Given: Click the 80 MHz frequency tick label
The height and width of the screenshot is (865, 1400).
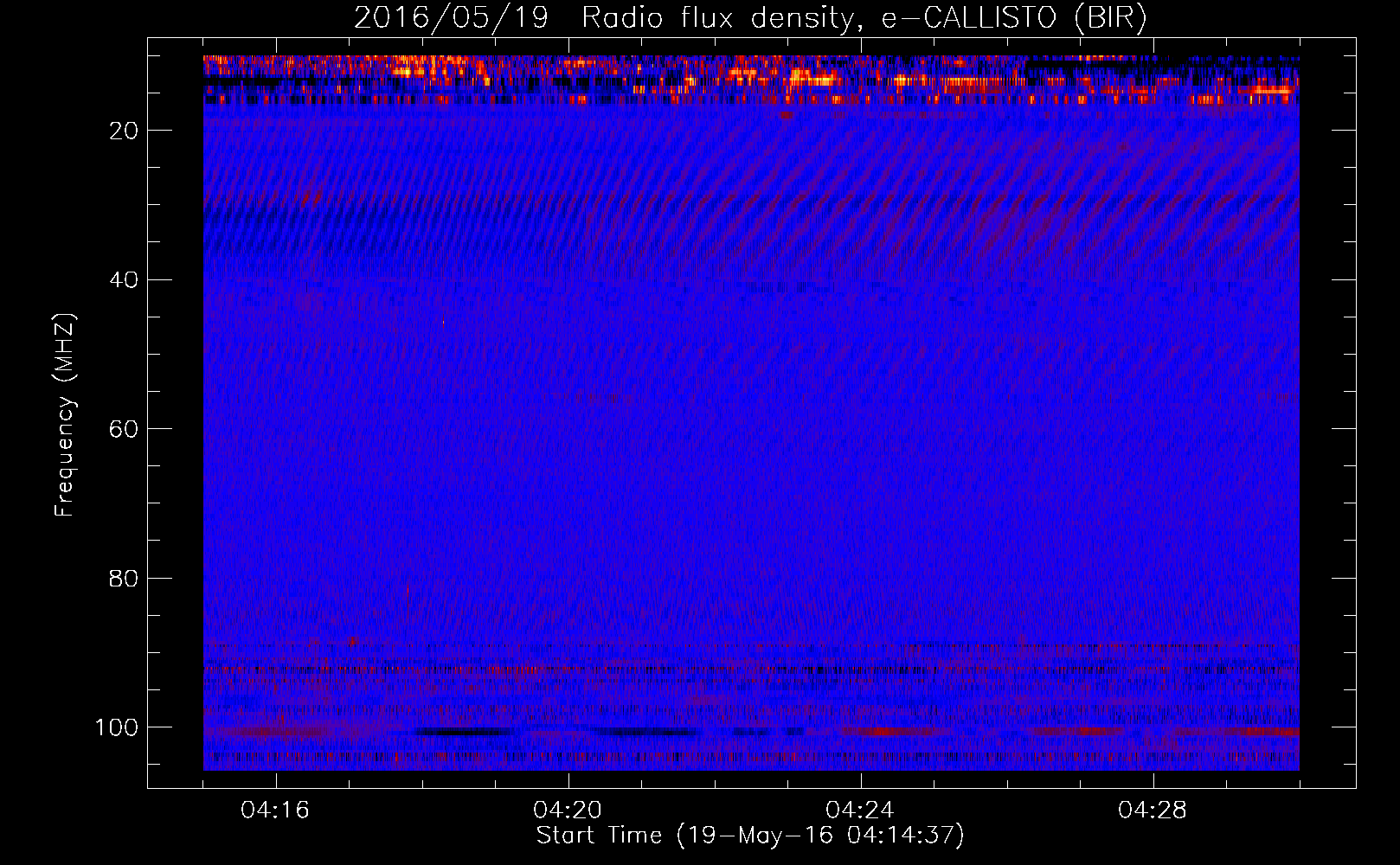Looking at the screenshot, I should coord(124,579).
